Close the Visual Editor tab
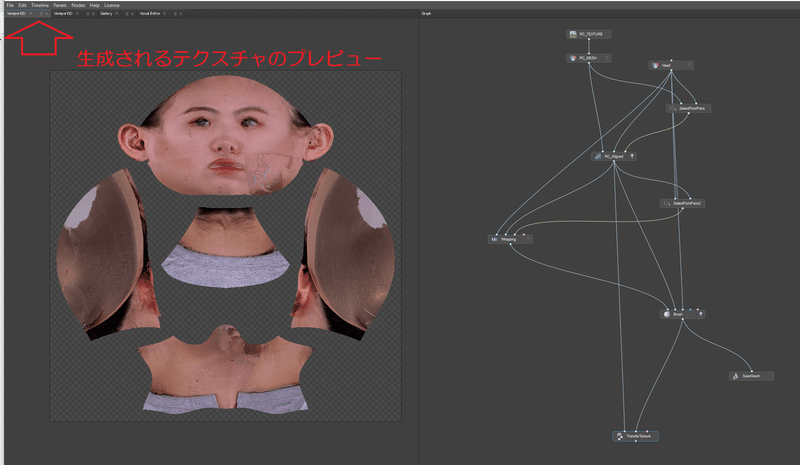This screenshot has width=800, height=465. tap(181, 14)
